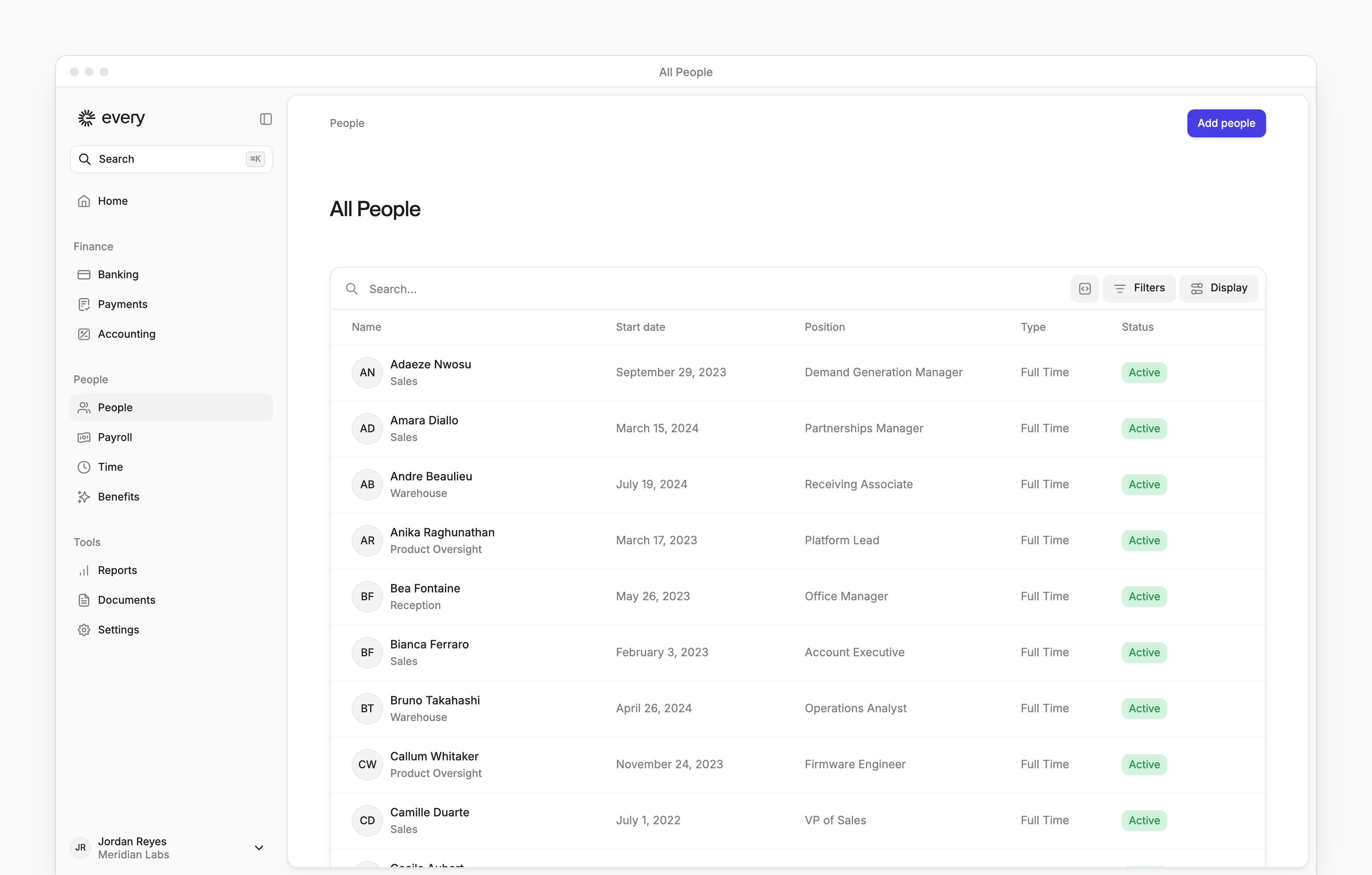Click the Benefits sparkle icon
The image size is (1372, 875).
click(84, 497)
